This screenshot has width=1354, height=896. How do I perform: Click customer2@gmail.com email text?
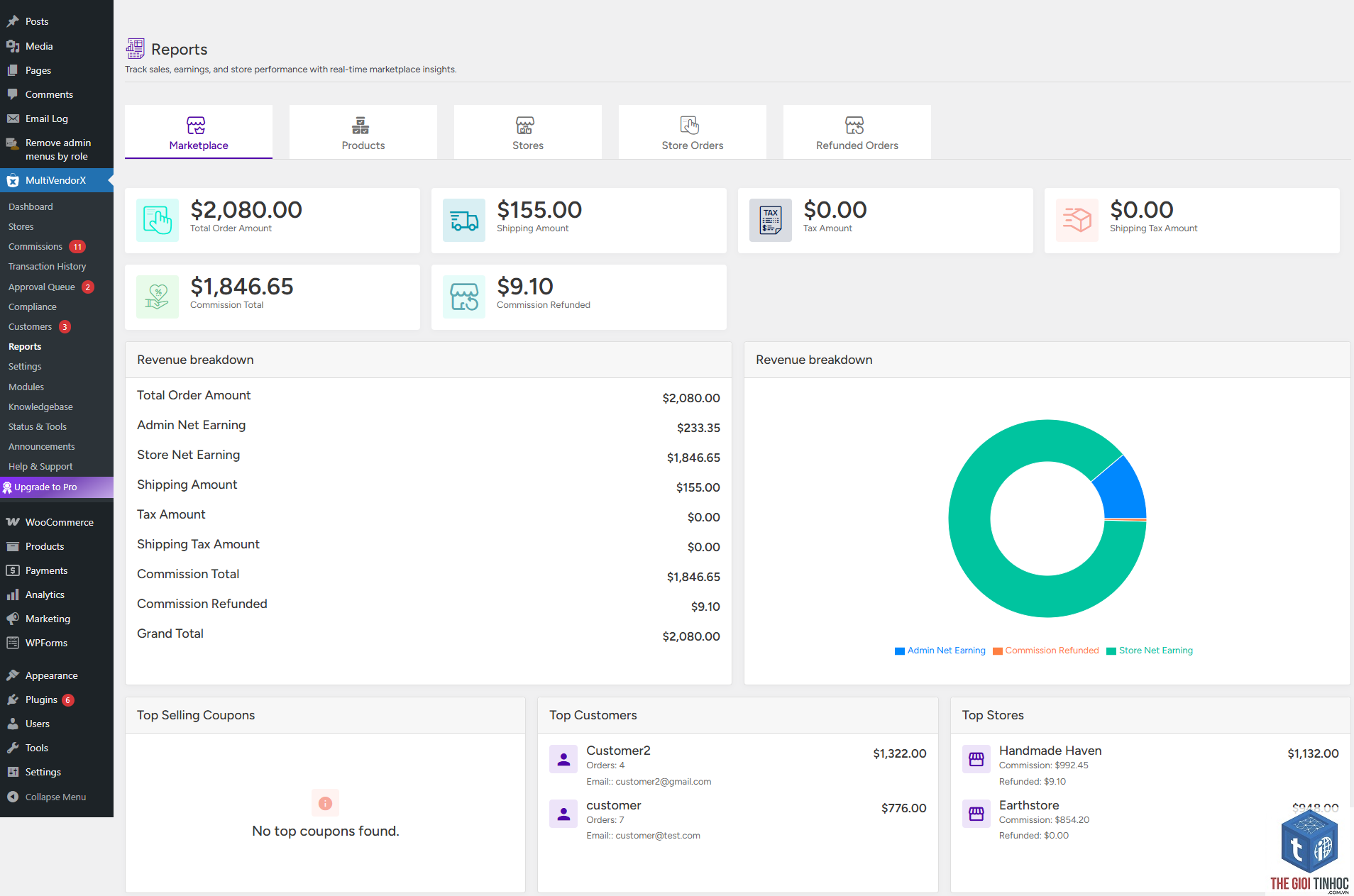[664, 782]
